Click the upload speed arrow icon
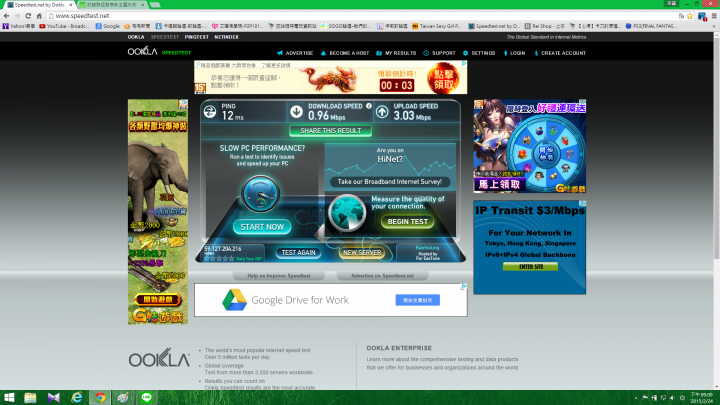This screenshot has height=405, width=720. tap(382, 112)
